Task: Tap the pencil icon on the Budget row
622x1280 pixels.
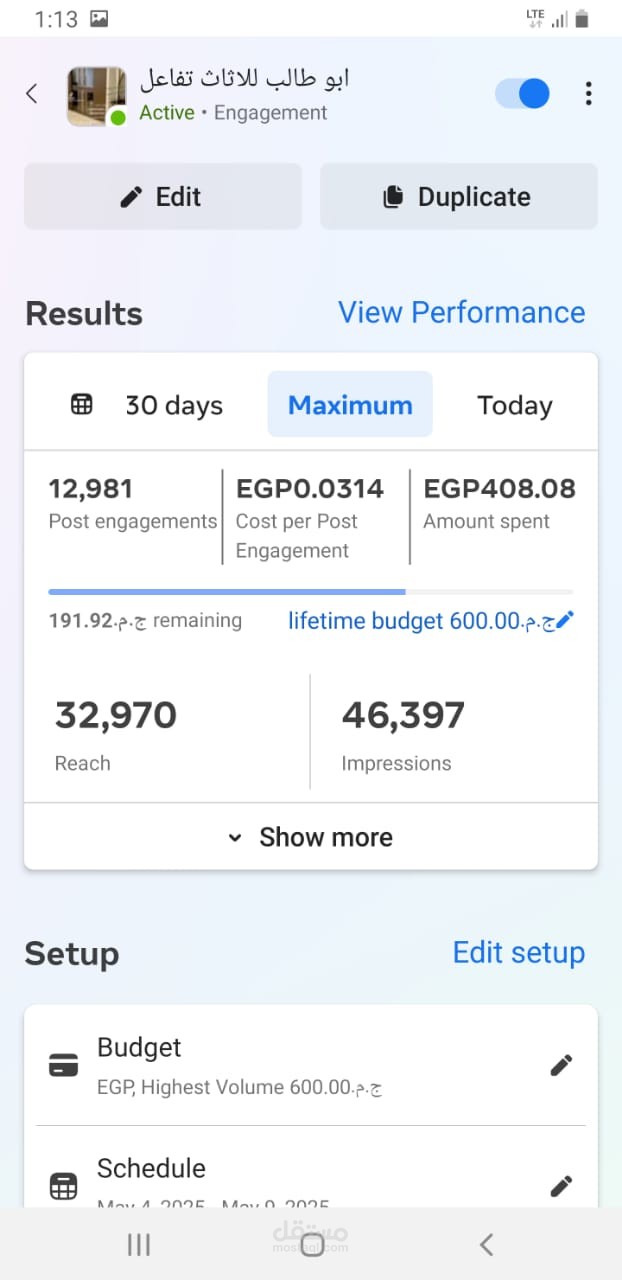Action: click(561, 1066)
